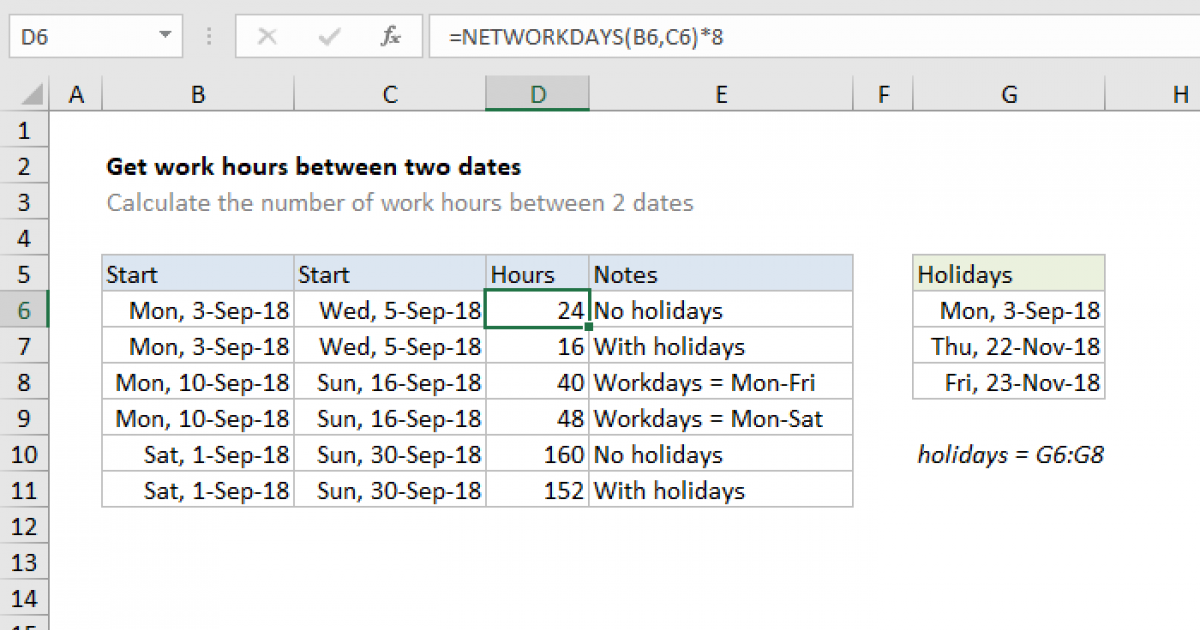Click the Cancel (X) icon in formula bar

click(x=267, y=36)
